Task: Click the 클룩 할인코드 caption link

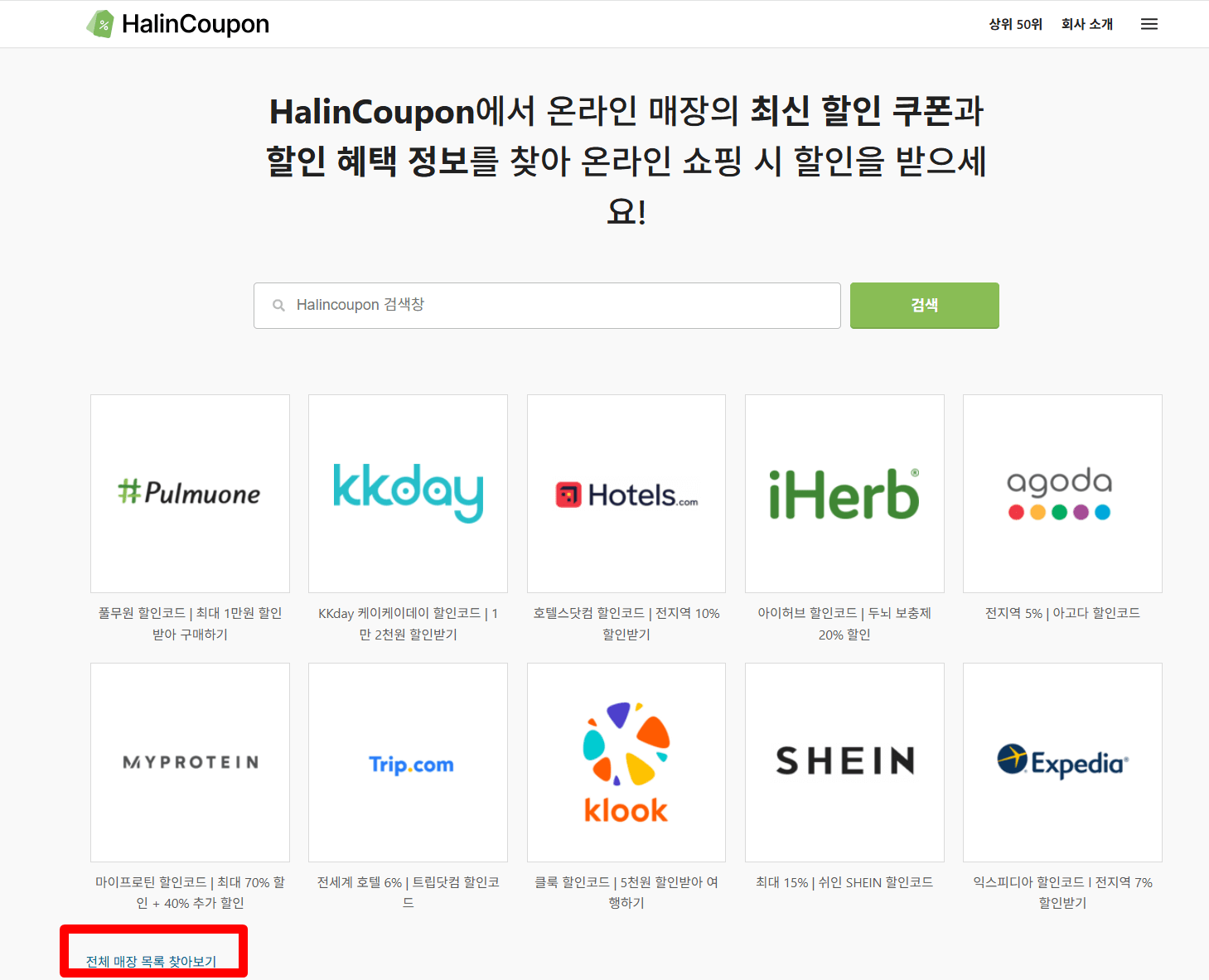Action: 626,892
